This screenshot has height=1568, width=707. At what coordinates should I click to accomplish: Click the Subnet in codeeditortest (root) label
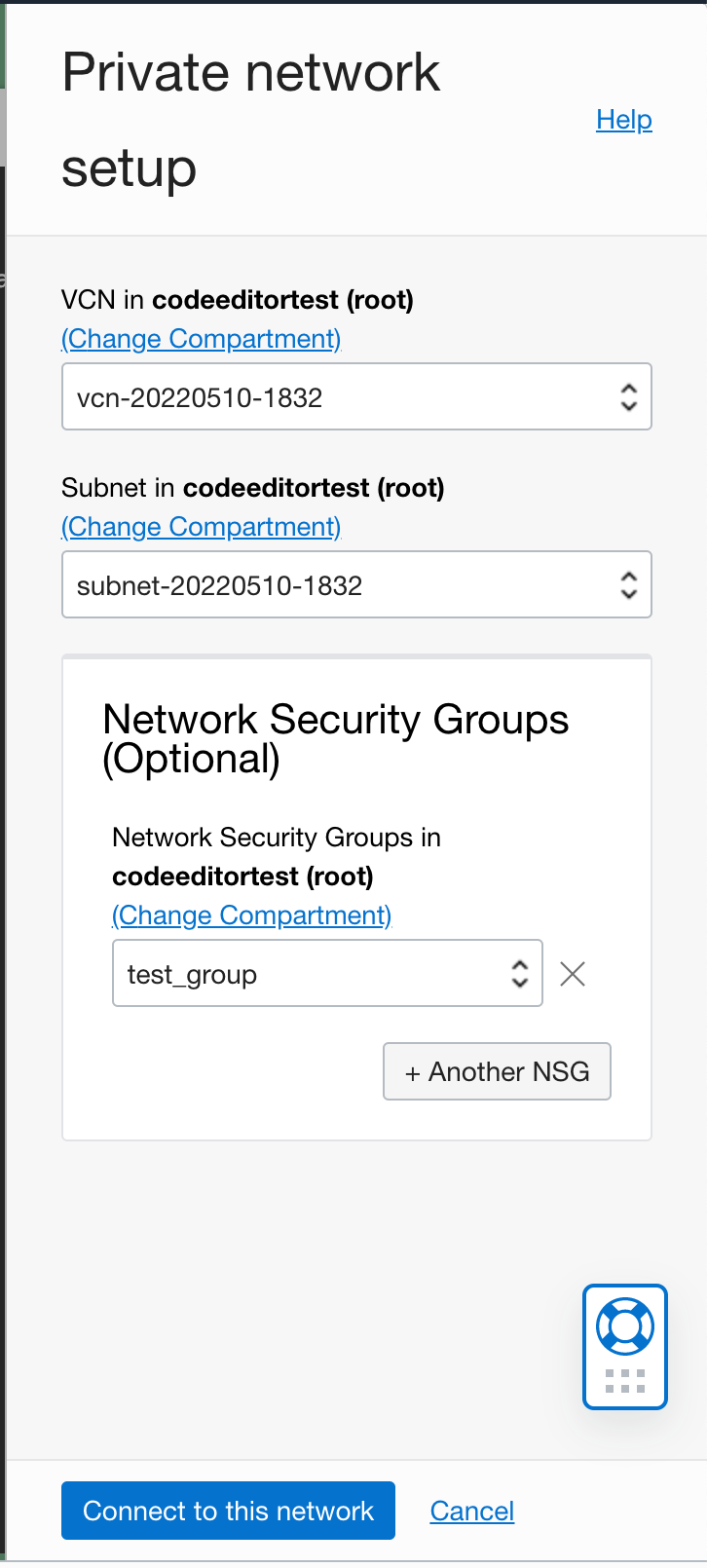(x=252, y=488)
